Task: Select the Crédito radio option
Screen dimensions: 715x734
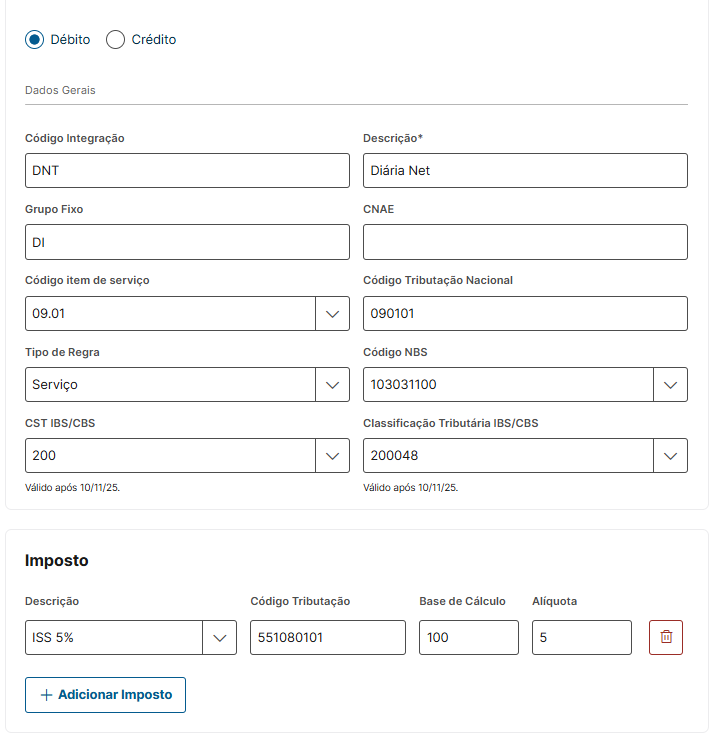Action: coord(116,40)
